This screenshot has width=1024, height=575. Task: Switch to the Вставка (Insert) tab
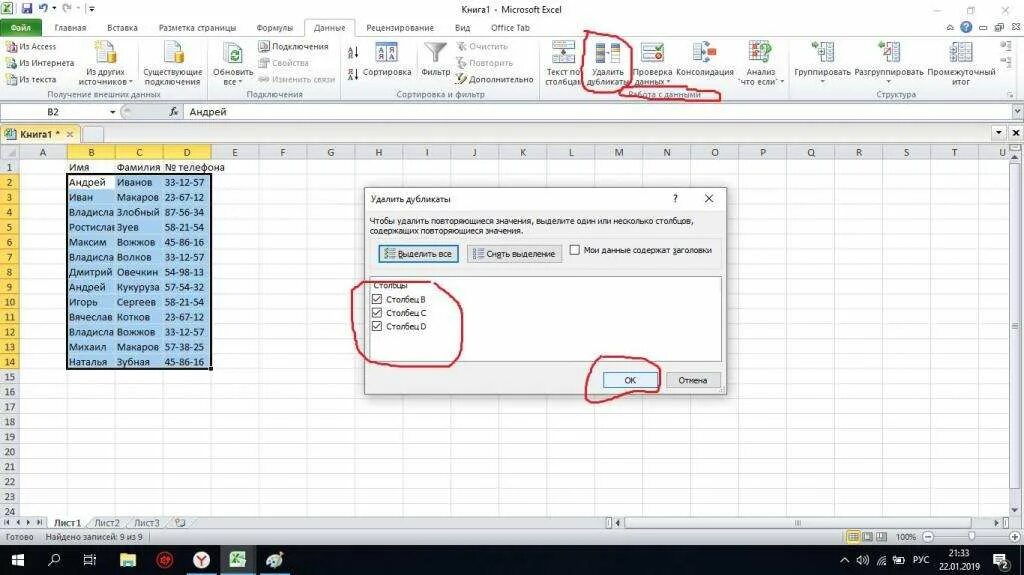(122, 28)
